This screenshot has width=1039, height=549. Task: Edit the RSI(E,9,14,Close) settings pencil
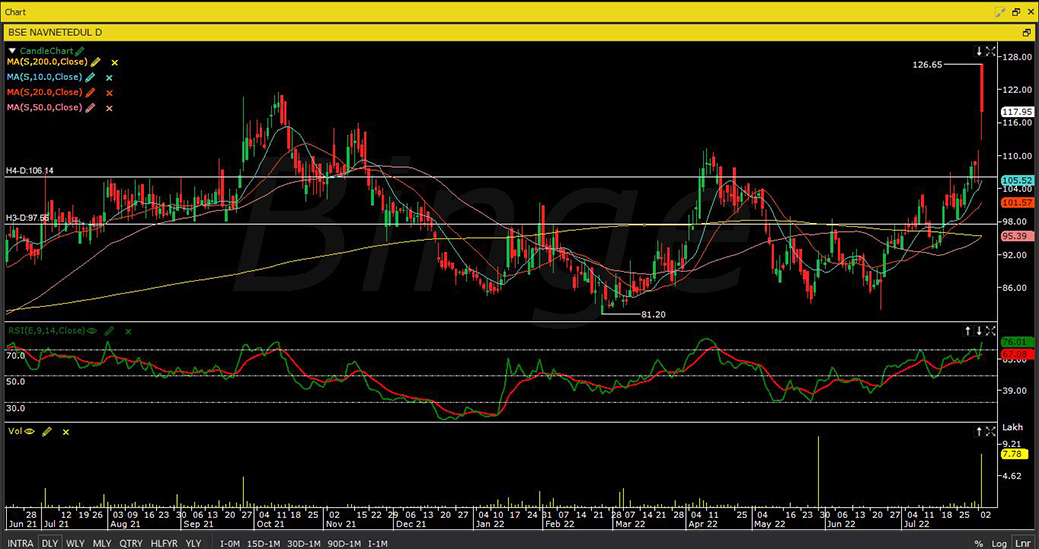(109, 330)
